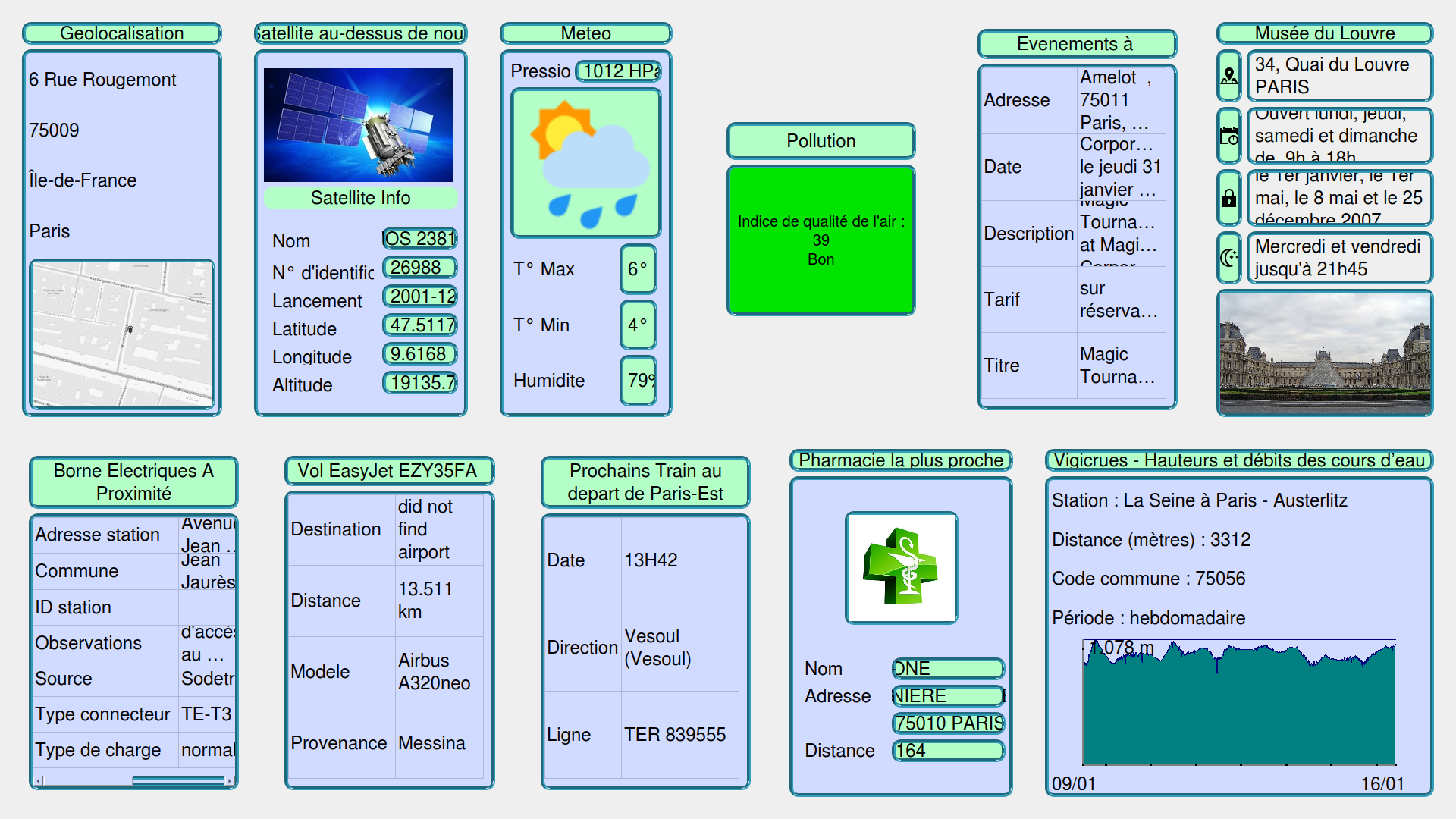
Task: Click the Vol EasyJet EZY35FA header
Action: coord(389,471)
